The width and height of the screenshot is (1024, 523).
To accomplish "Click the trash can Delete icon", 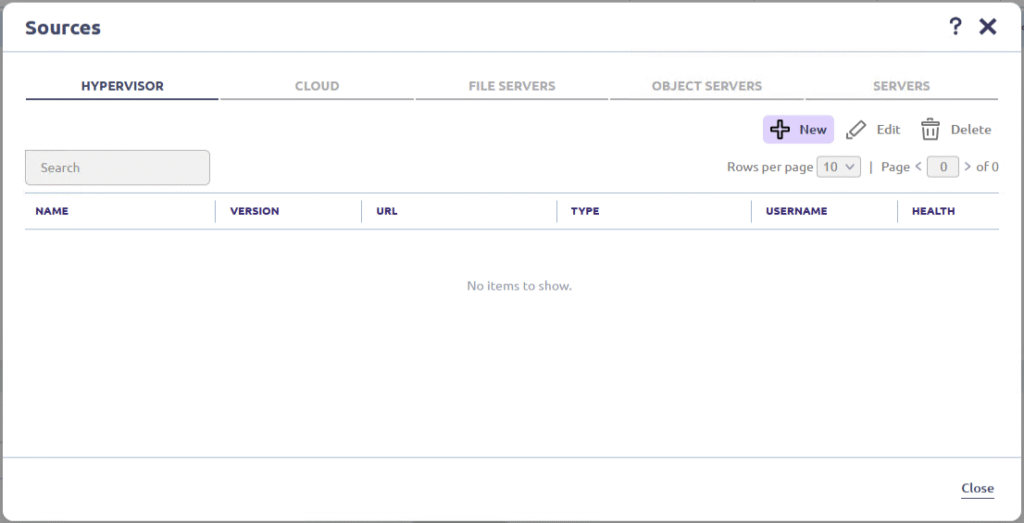I will tap(931, 130).
